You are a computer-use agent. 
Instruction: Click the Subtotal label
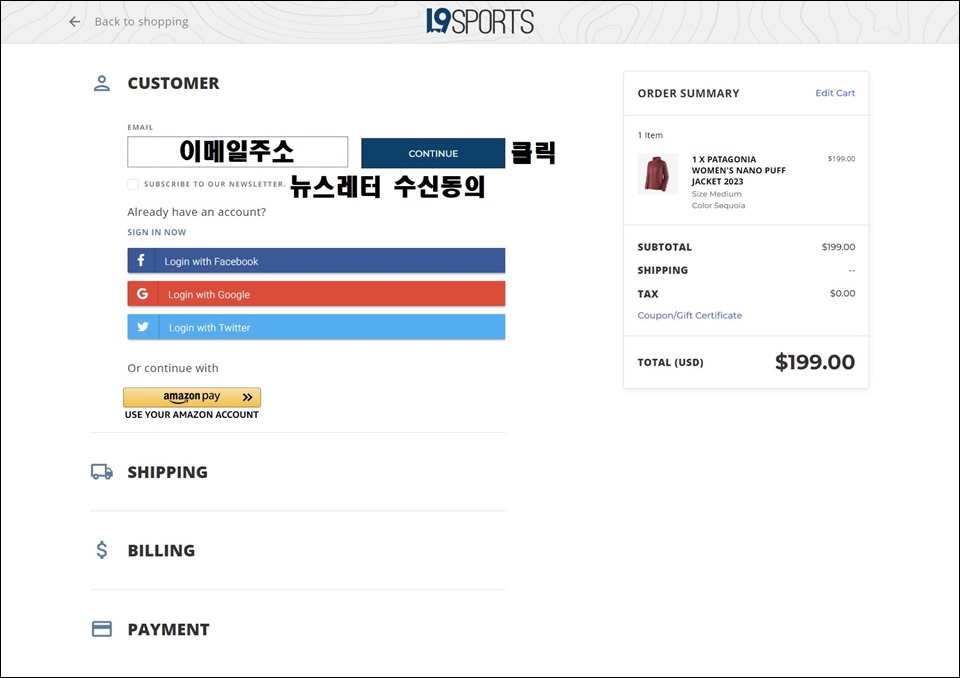(664, 247)
